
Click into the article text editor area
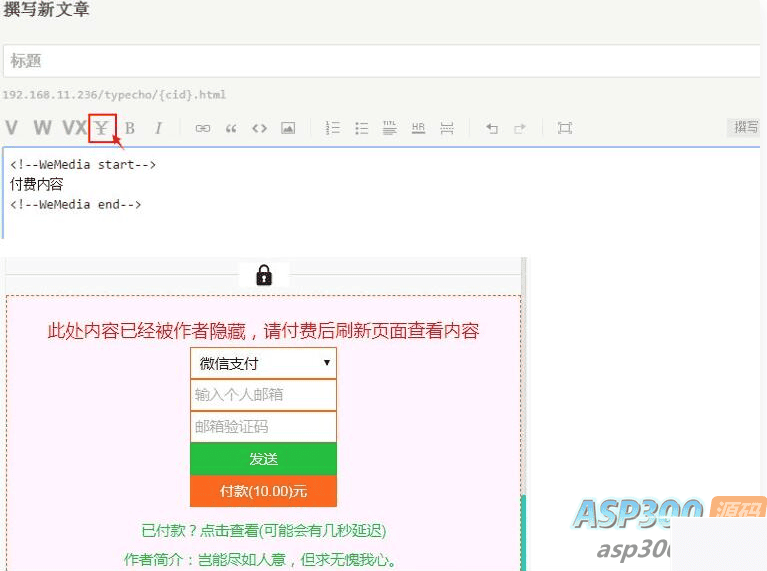[x=382, y=193]
